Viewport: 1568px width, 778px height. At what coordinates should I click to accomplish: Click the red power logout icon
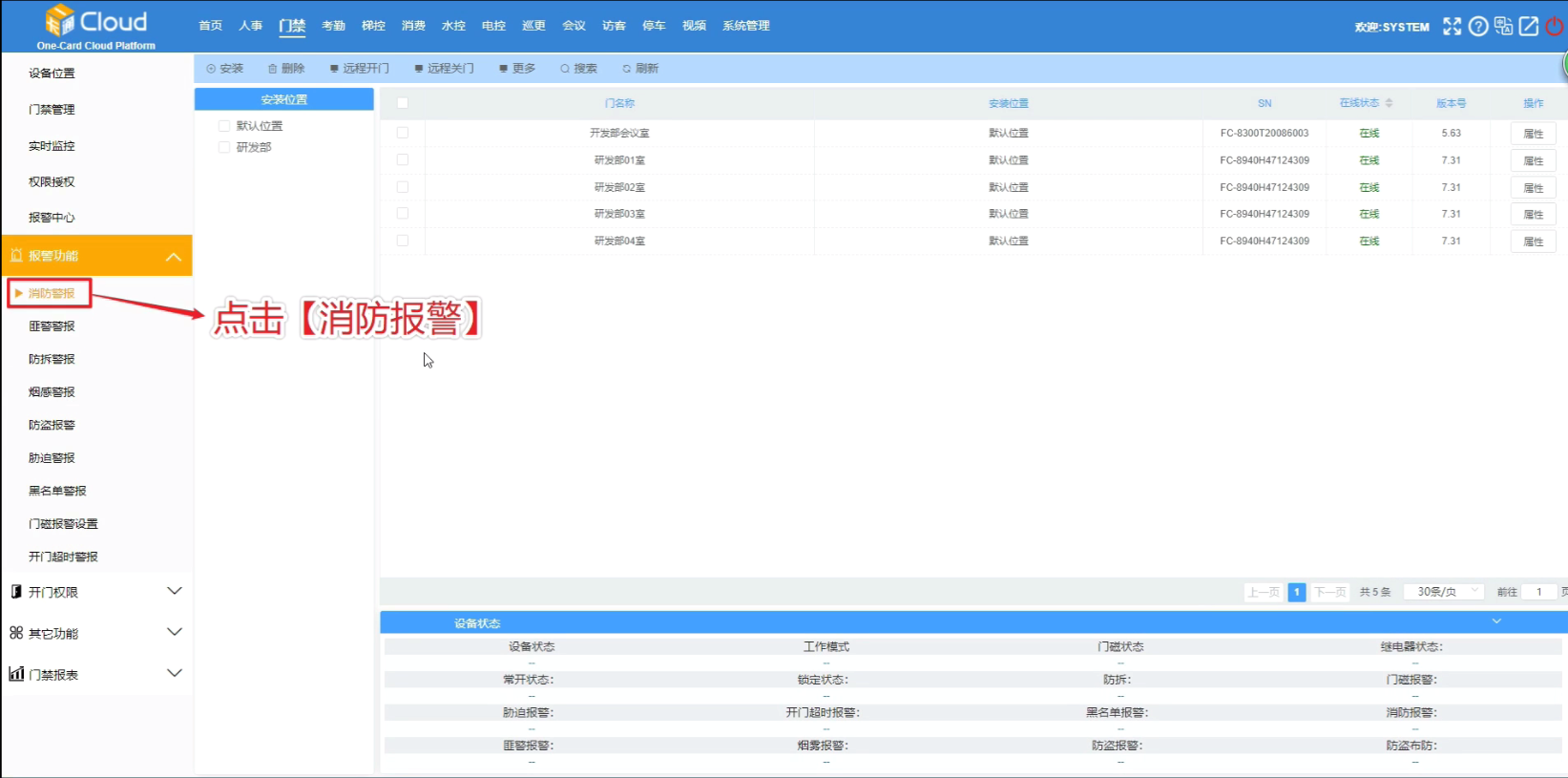click(1555, 27)
